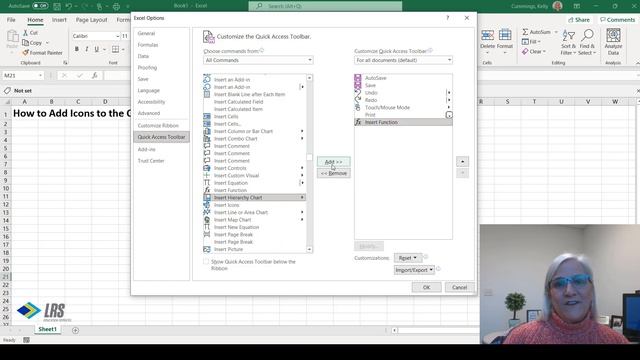Image resolution: width=640 pixels, height=360 pixels.
Task: Click the Copy icon in Clipboard group
Action: tap(26, 42)
